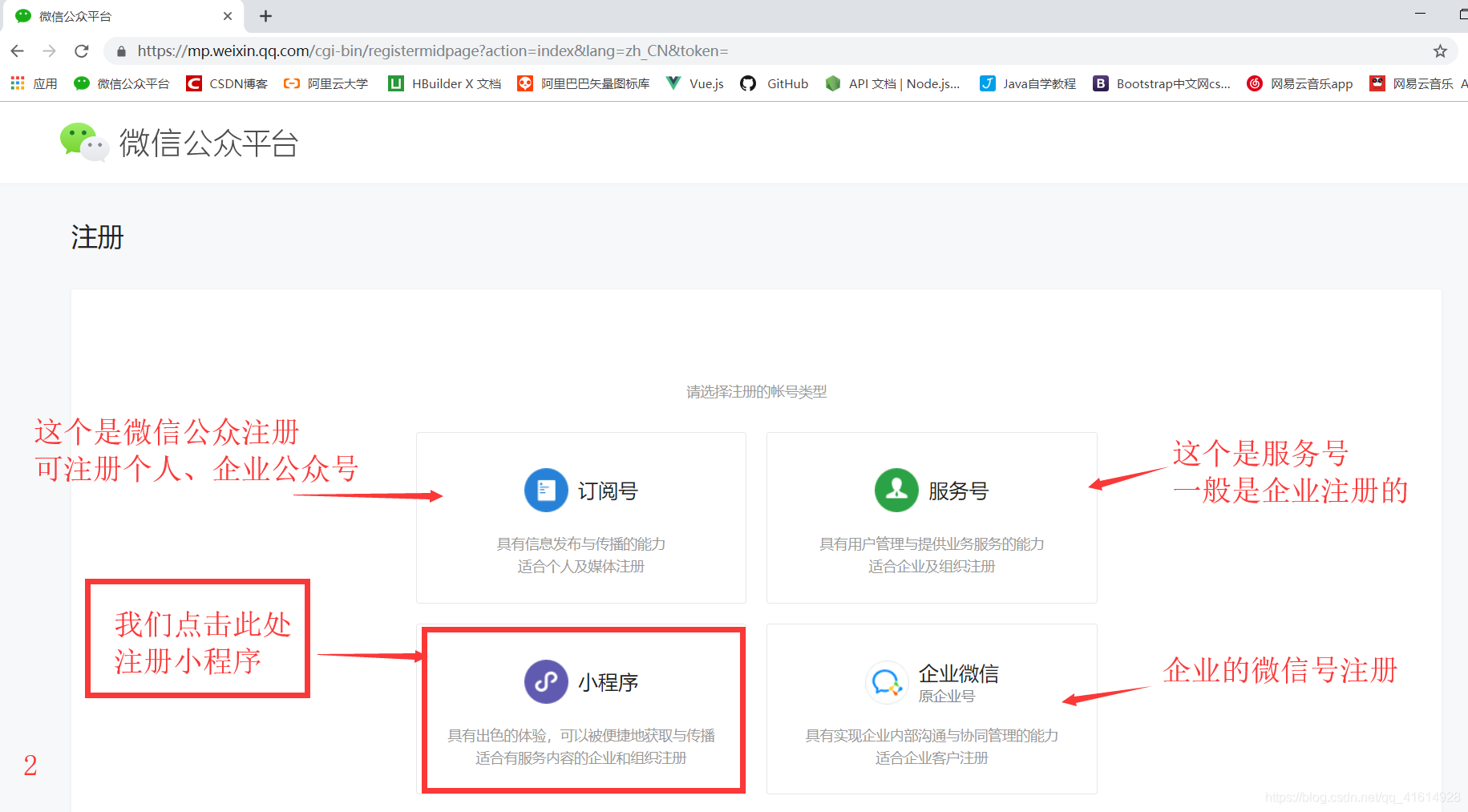Click the 原企业号 subtitle text
Screen dimensions: 1468x812
click(x=947, y=696)
